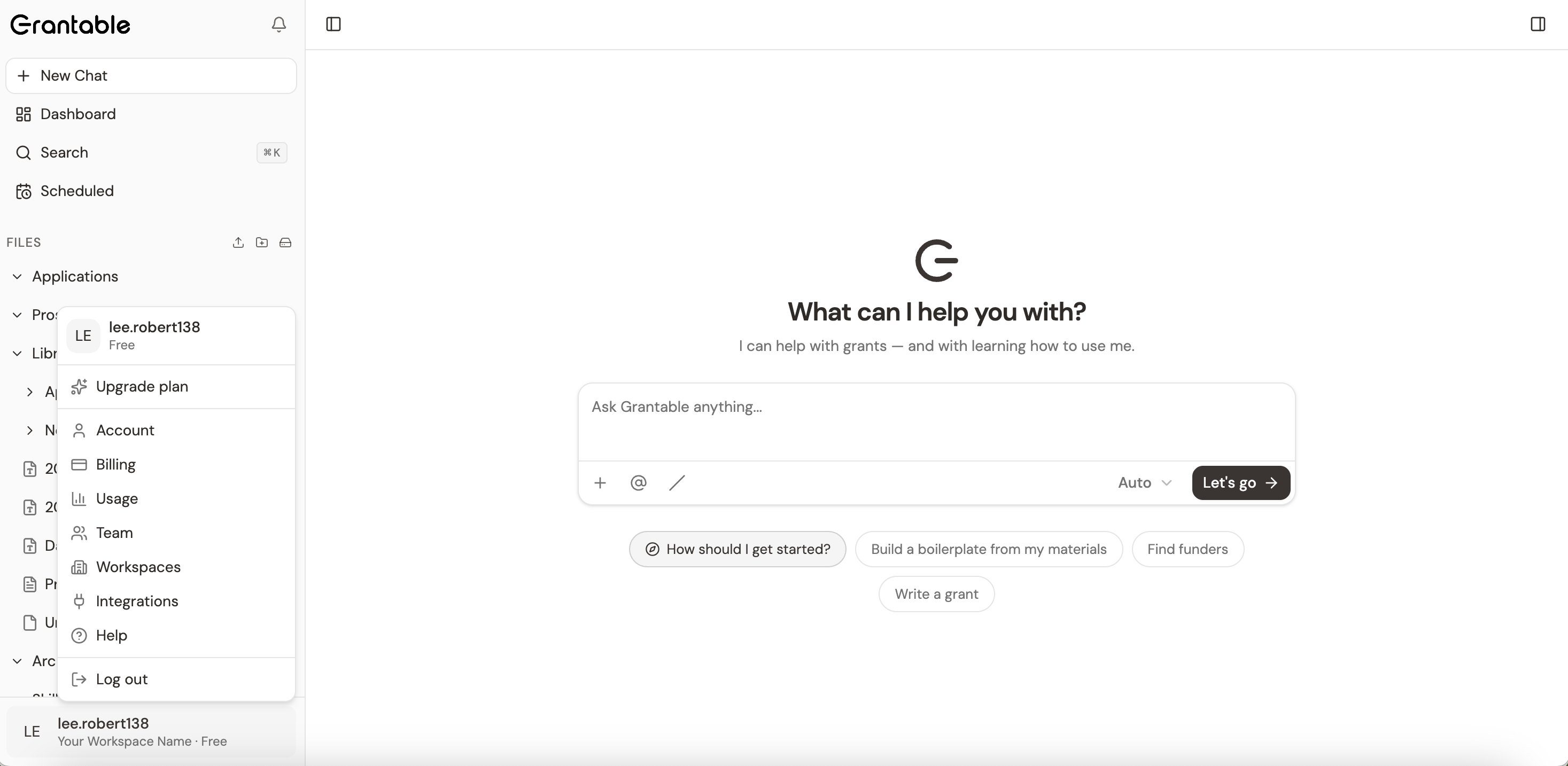The height and width of the screenshot is (766, 1568).
Task: Open the Upgrade plan menu entry
Action: tap(142, 387)
